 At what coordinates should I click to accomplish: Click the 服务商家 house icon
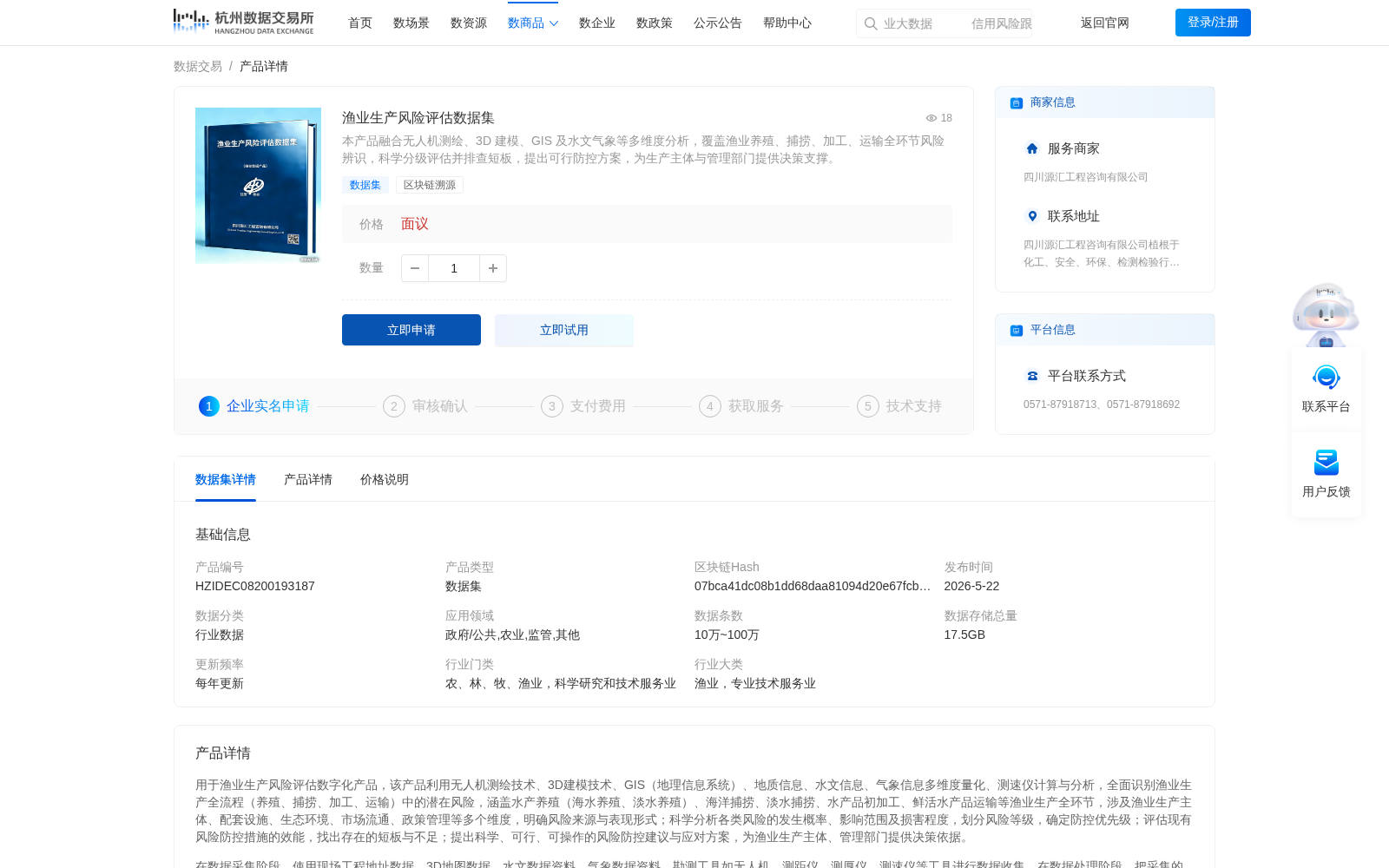click(1032, 148)
